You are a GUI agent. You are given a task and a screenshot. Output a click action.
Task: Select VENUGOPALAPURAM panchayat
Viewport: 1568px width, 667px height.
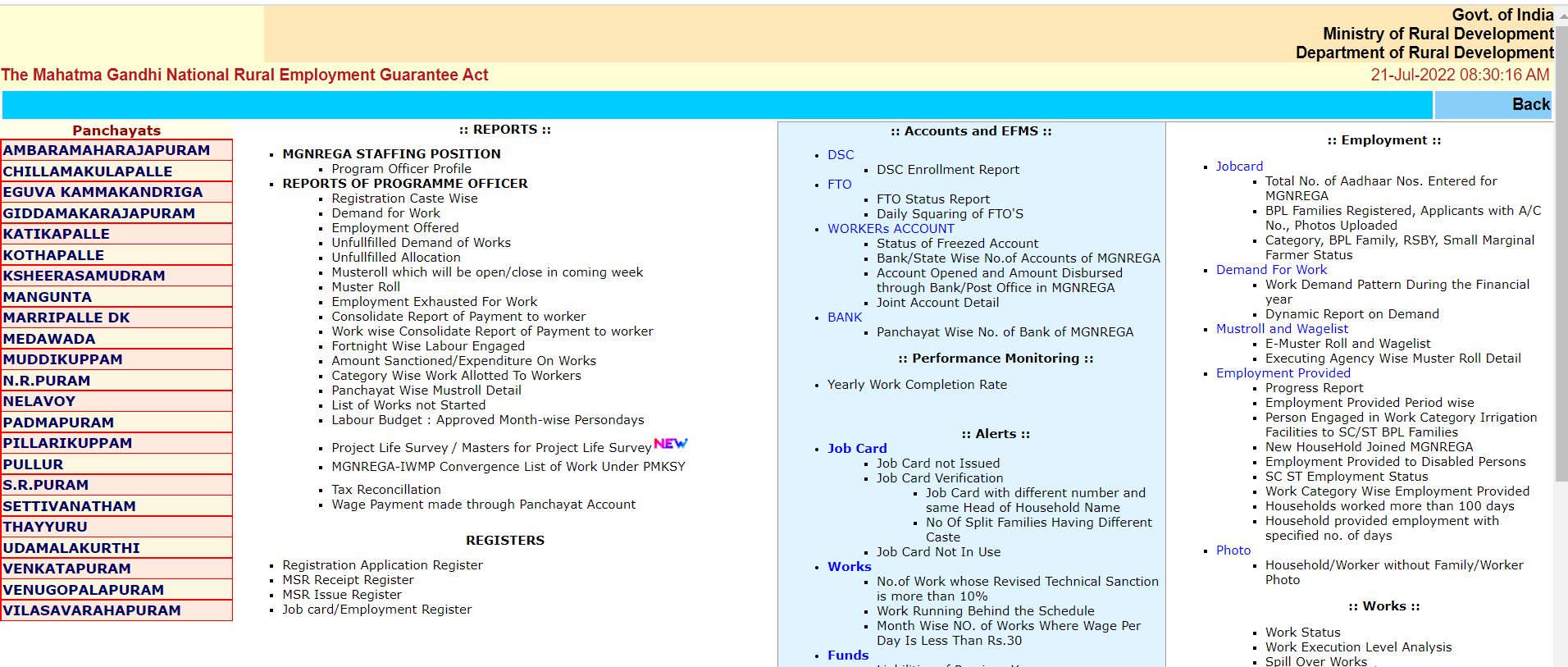[x=84, y=590]
